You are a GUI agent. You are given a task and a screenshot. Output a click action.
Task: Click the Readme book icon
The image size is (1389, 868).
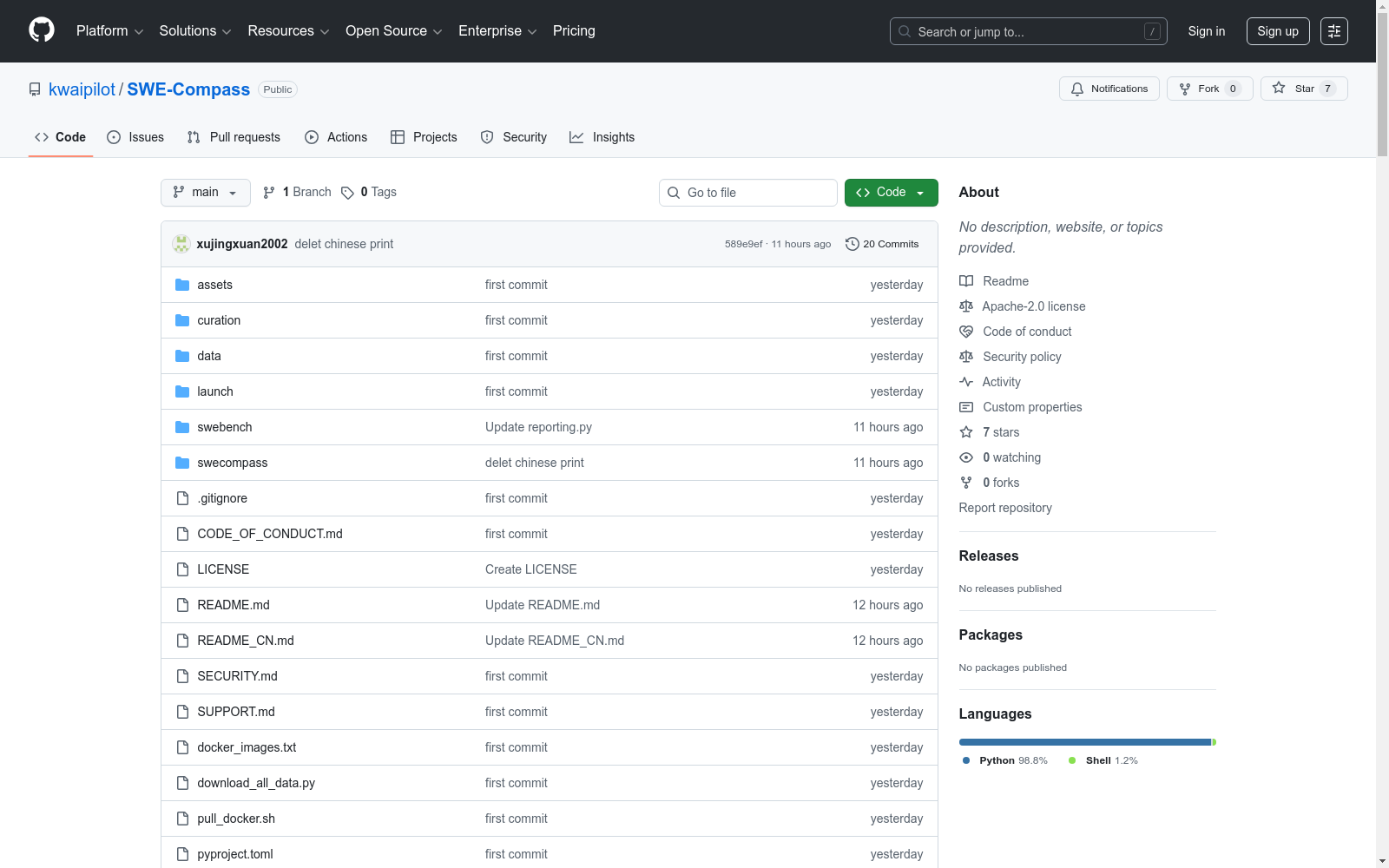966,281
